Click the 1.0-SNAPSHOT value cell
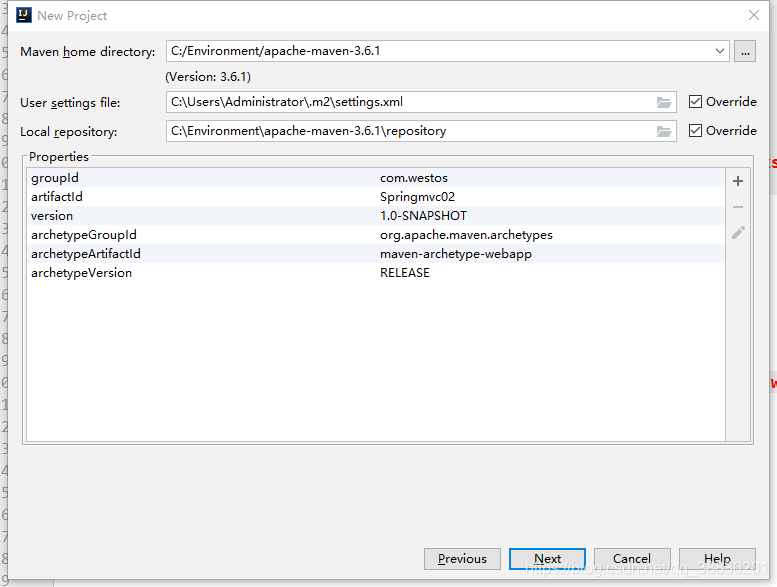 [x=423, y=216]
